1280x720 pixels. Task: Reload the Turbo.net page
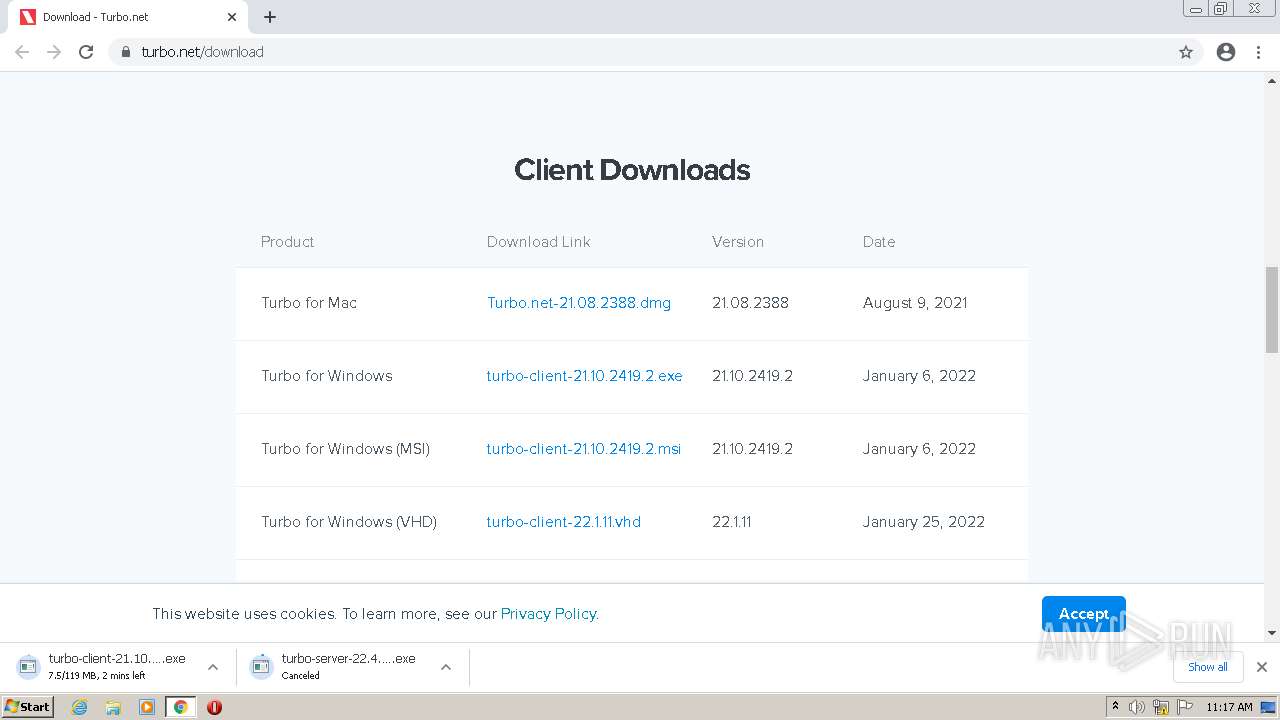[x=86, y=52]
